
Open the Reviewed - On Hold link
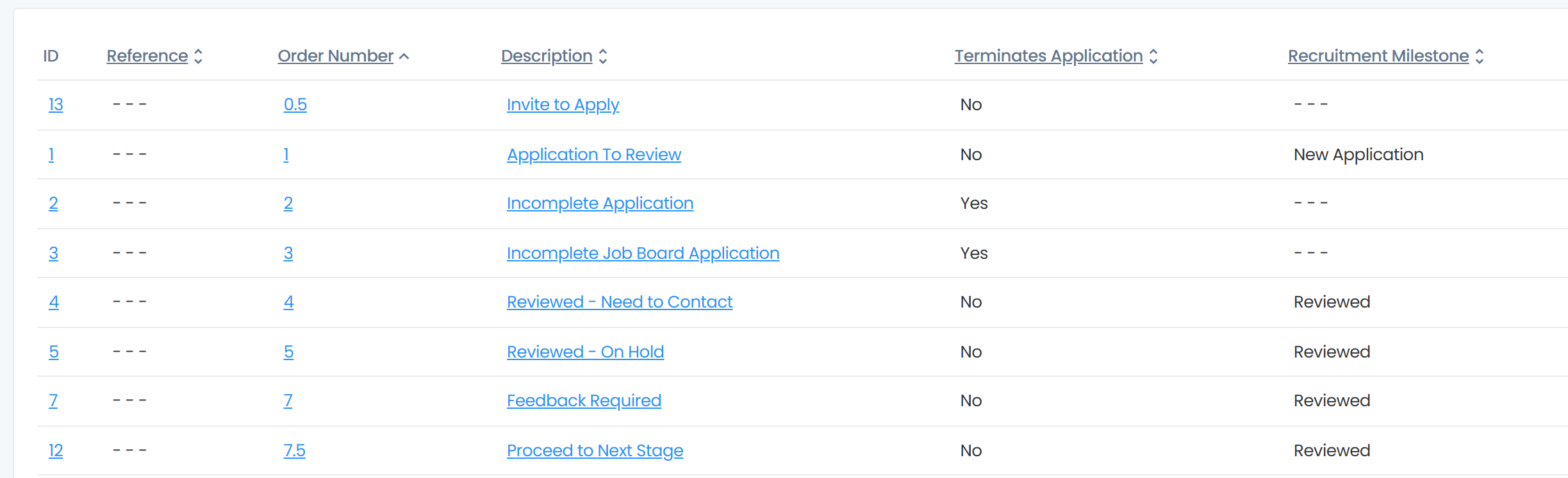pyautogui.click(x=585, y=352)
